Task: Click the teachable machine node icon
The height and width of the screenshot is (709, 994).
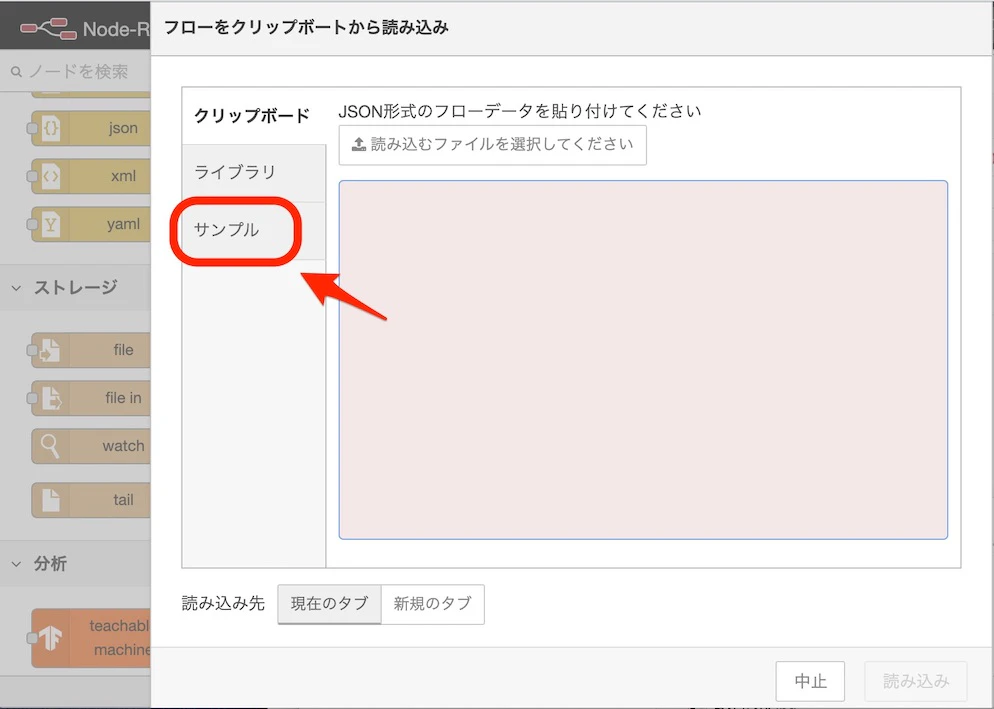Action: click(x=51, y=637)
